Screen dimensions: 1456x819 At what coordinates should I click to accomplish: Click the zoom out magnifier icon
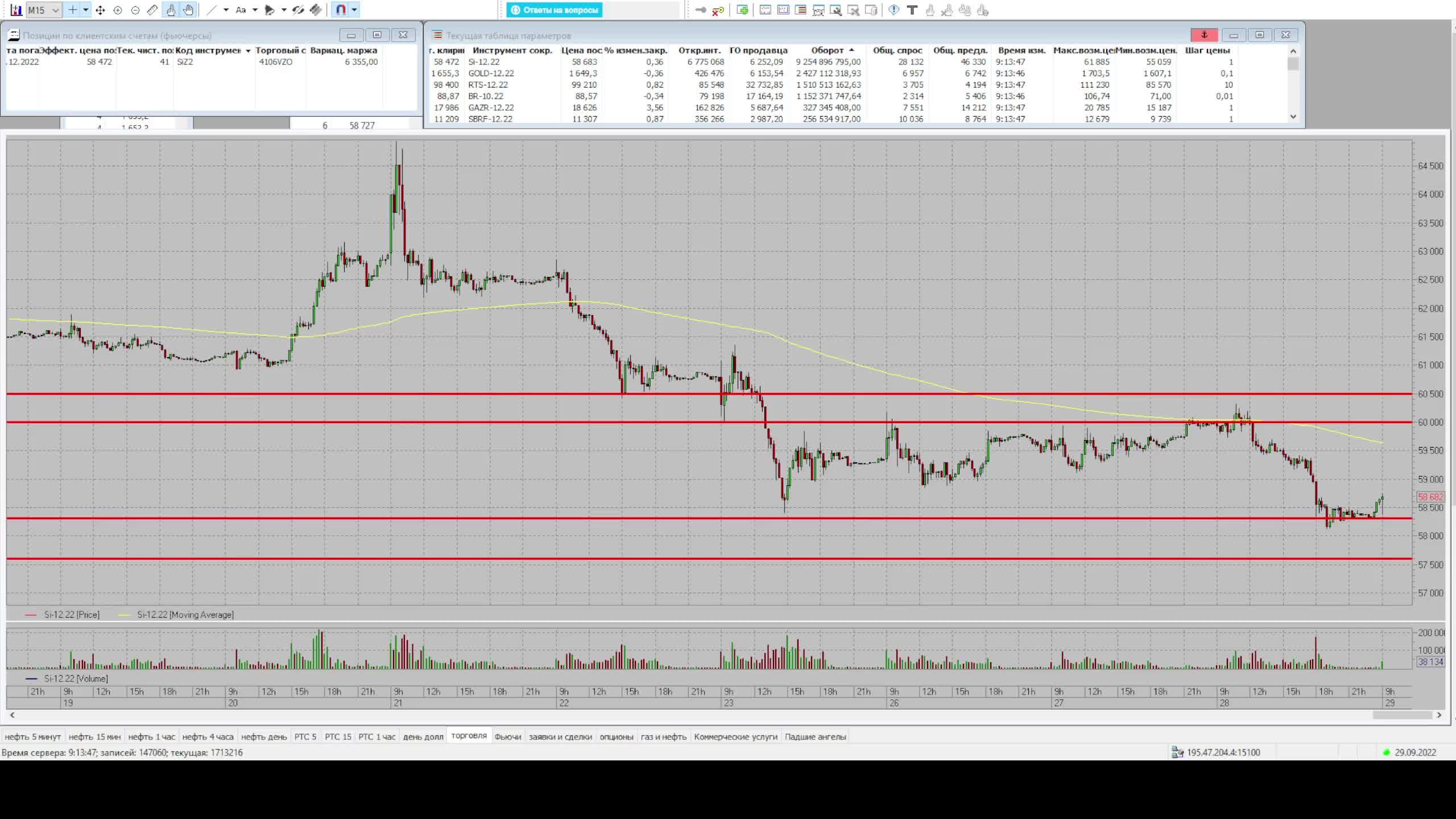(x=135, y=10)
